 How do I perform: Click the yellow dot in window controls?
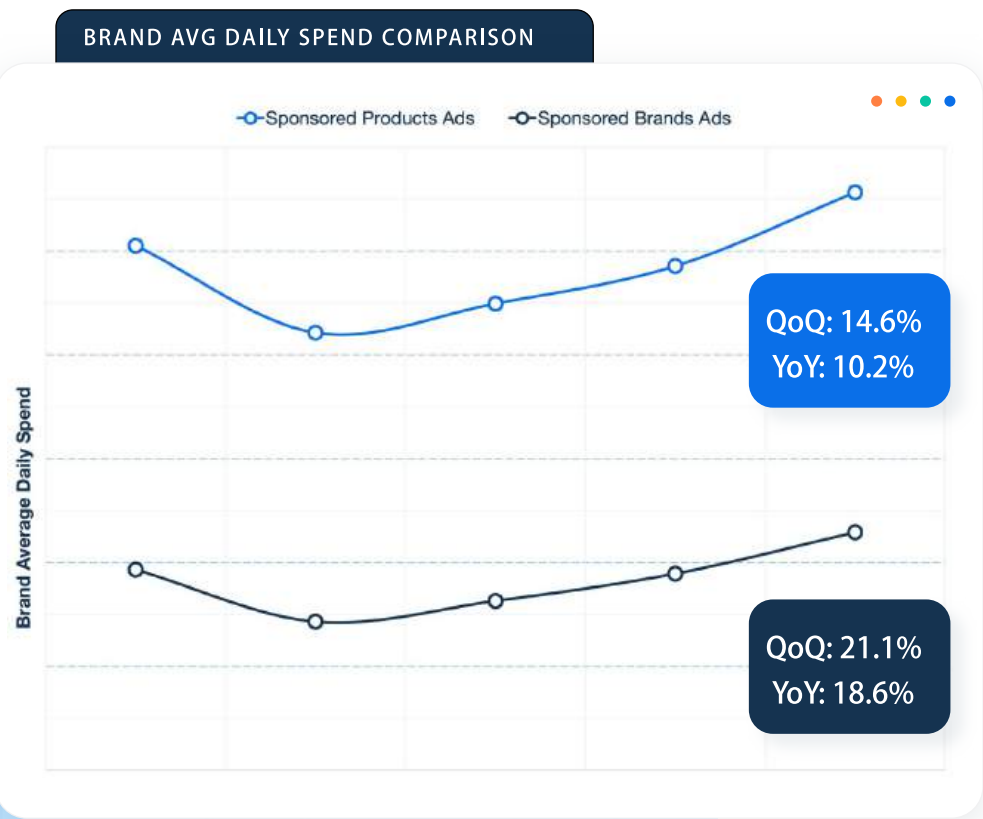[x=901, y=101]
